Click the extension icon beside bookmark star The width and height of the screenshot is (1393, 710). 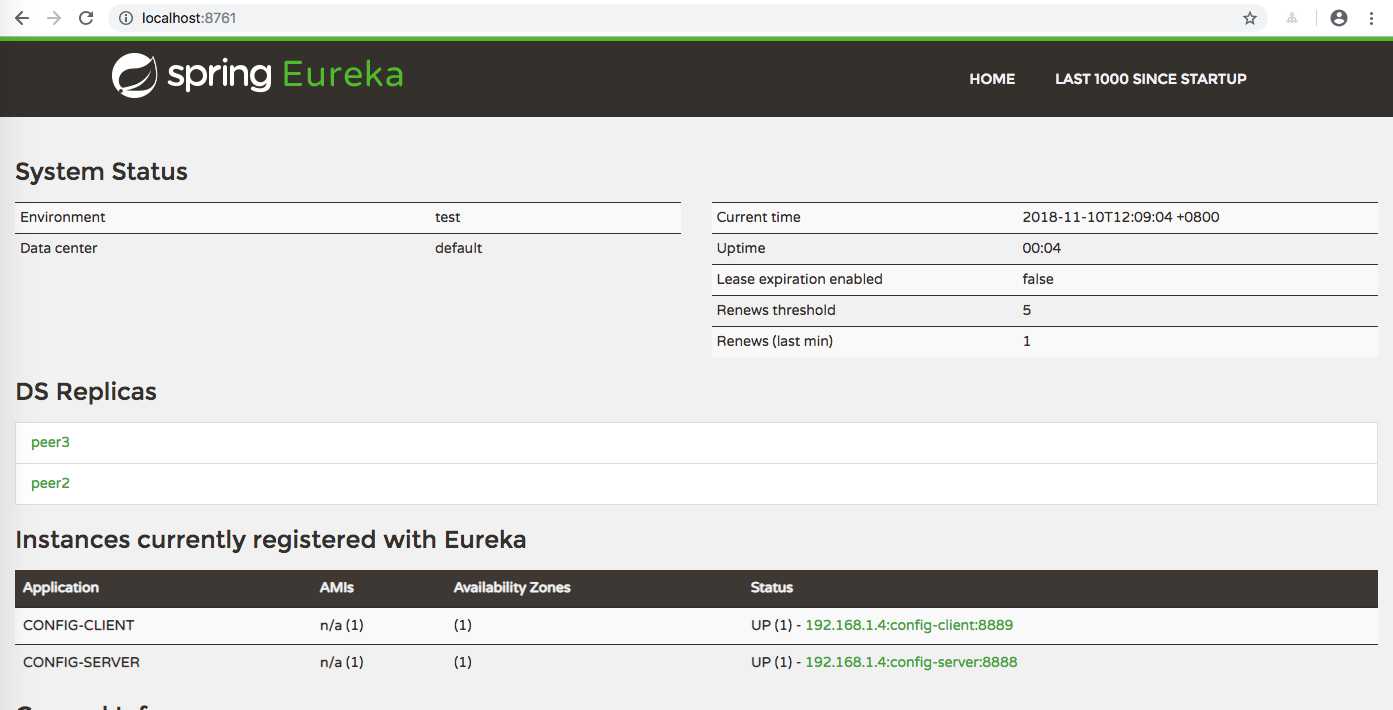(x=1292, y=18)
